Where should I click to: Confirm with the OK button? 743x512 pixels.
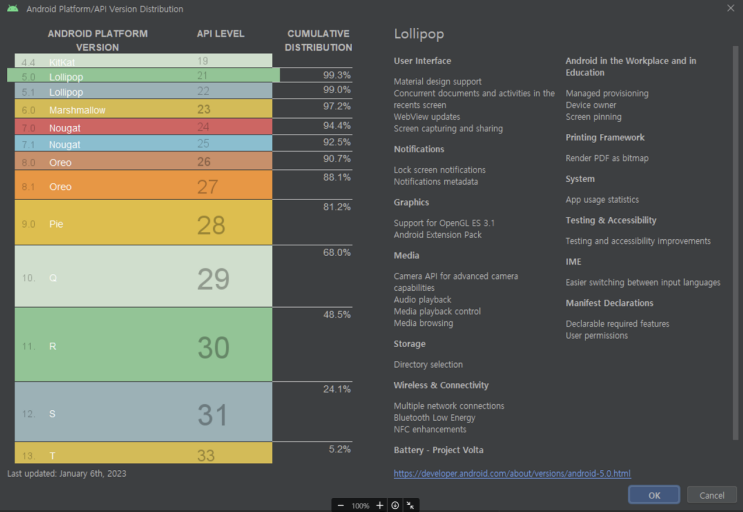[x=654, y=495]
